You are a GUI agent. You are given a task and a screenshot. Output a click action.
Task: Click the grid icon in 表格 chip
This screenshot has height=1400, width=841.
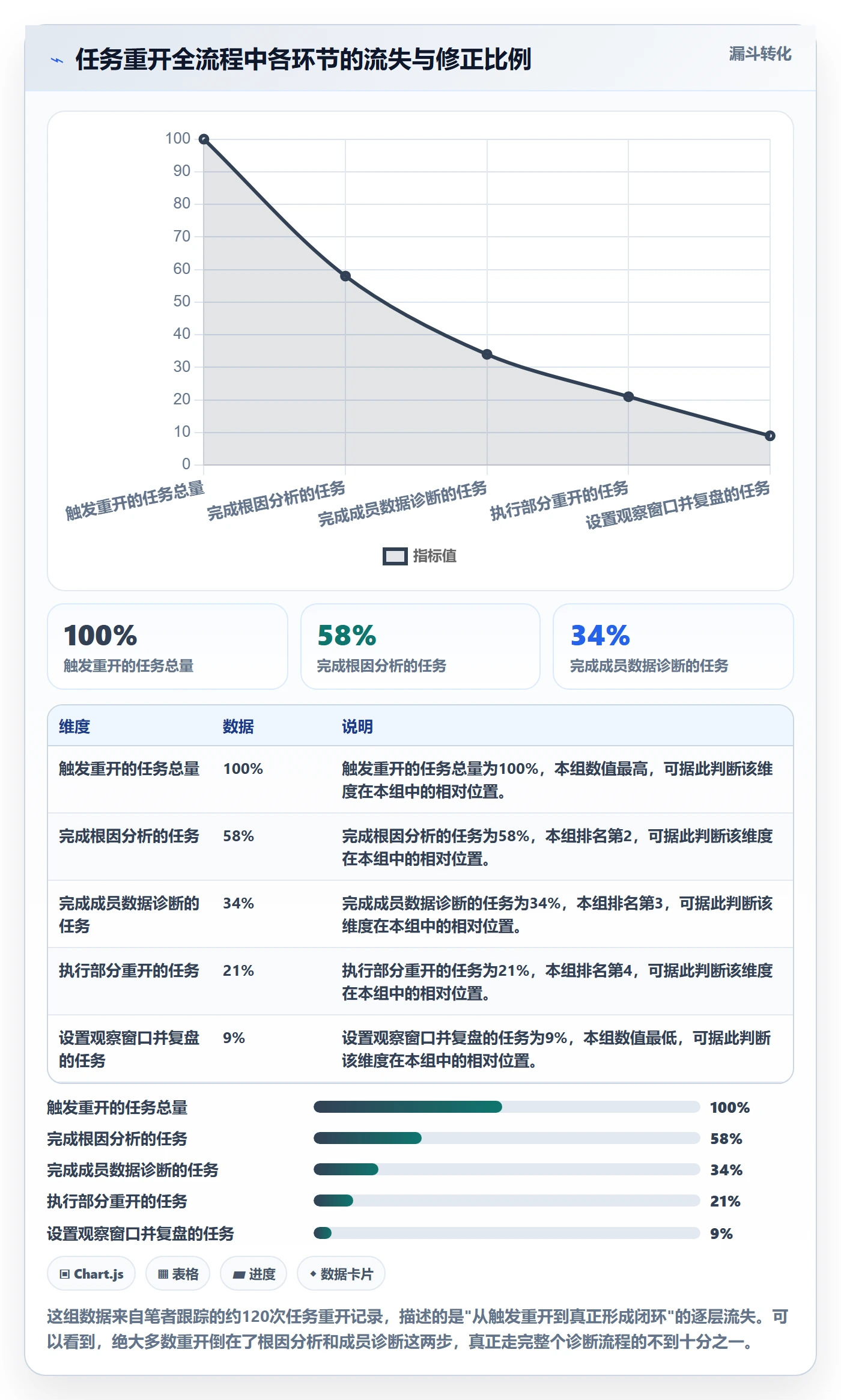163,1274
